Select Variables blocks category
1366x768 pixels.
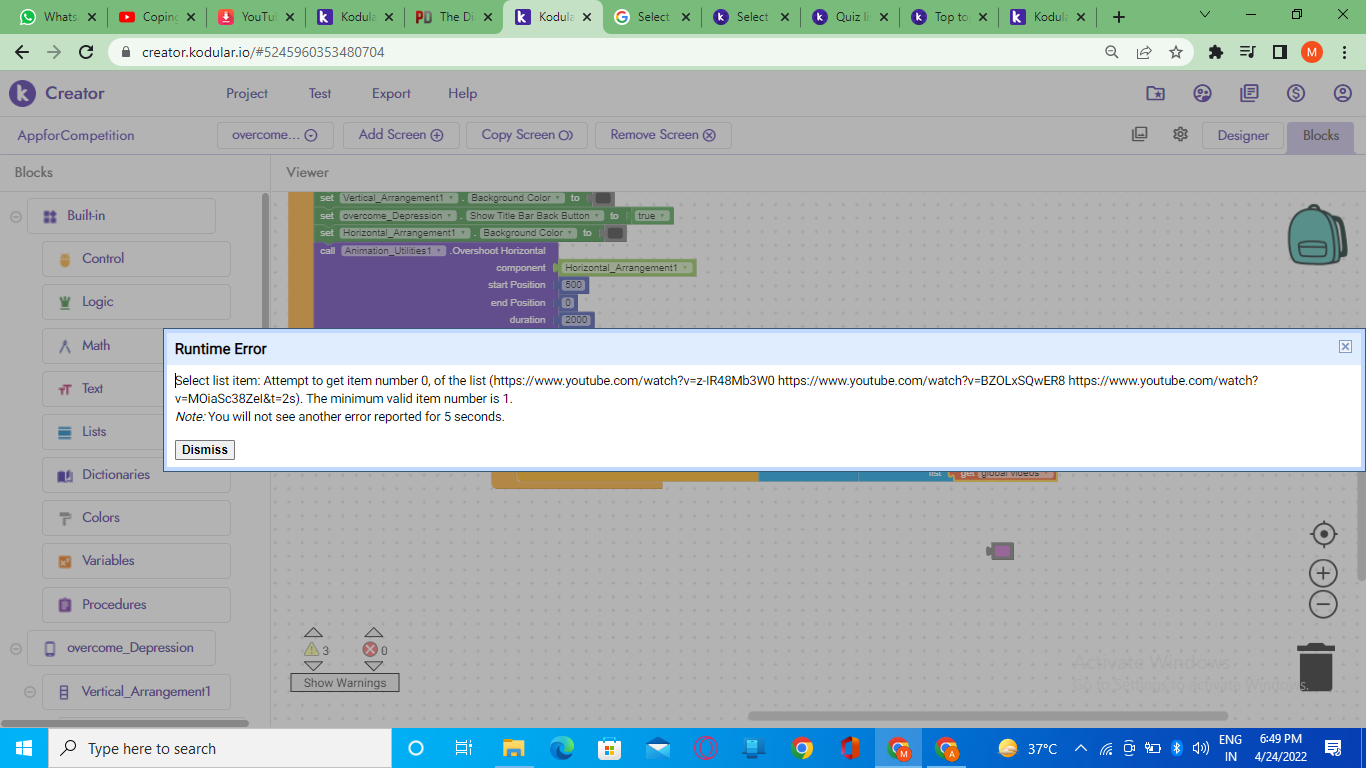136,561
